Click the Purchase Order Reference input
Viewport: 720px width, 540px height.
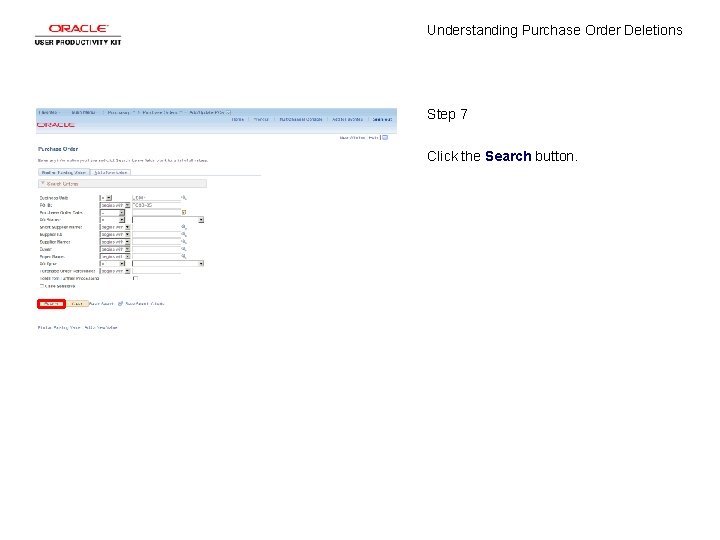tap(156, 271)
